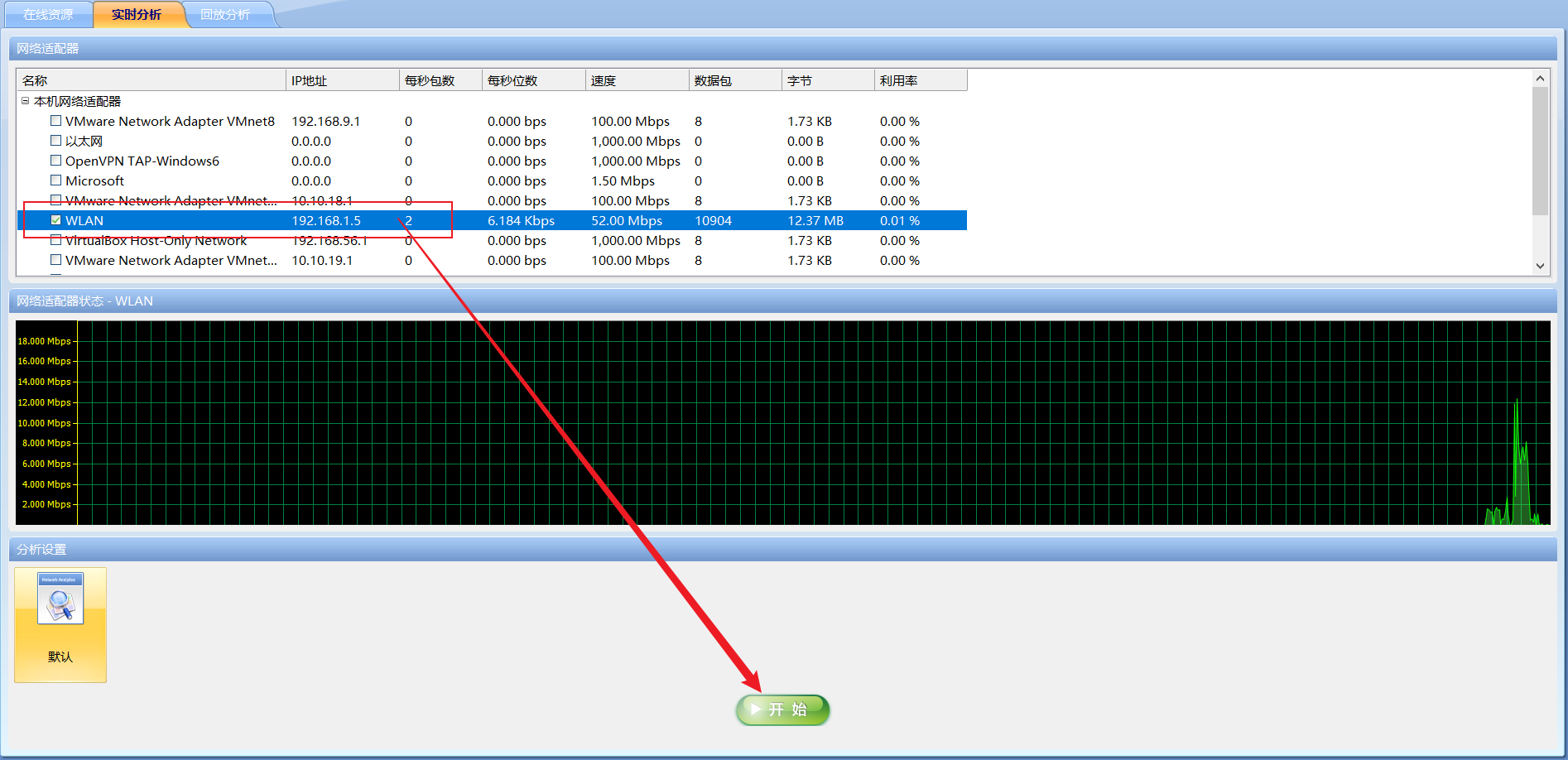Click the 52.00 Mbps speed value
The width and height of the screenshot is (1568, 760).
click(x=627, y=220)
